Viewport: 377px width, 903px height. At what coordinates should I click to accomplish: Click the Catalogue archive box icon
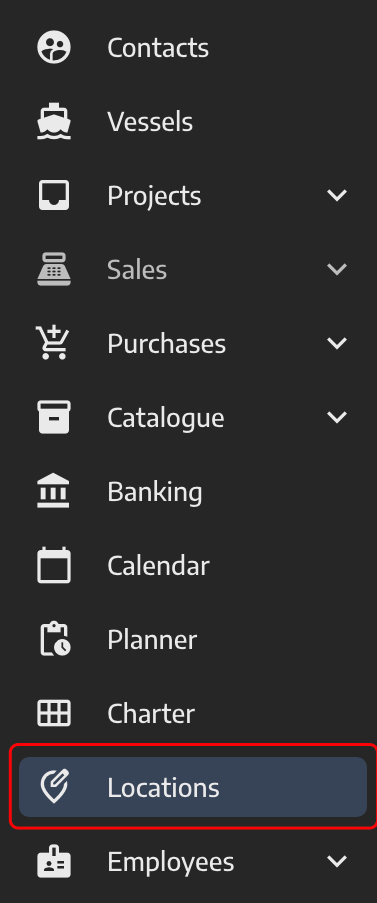54,417
